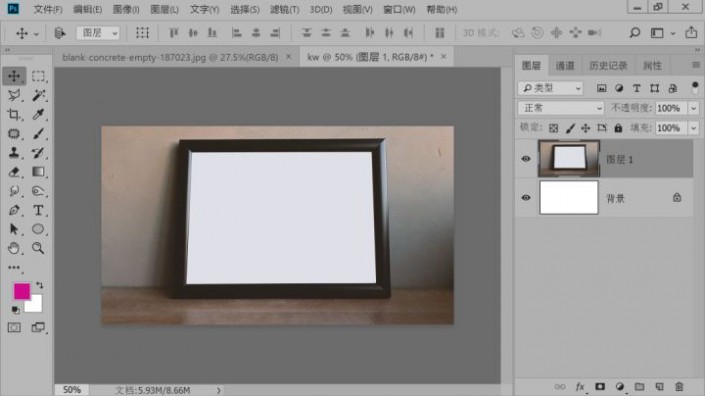The height and width of the screenshot is (396, 705).
Task: Select the Eyedropper tool
Action: coord(38,115)
